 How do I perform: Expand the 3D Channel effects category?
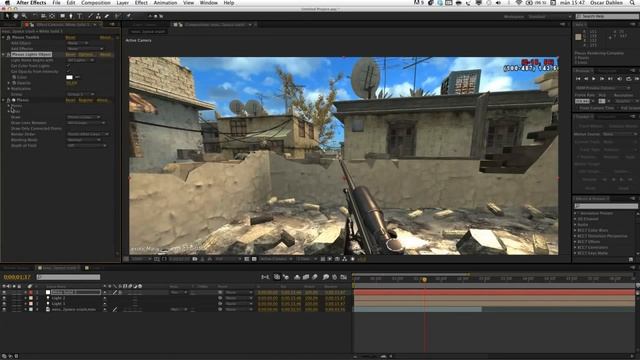tap(576, 219)
